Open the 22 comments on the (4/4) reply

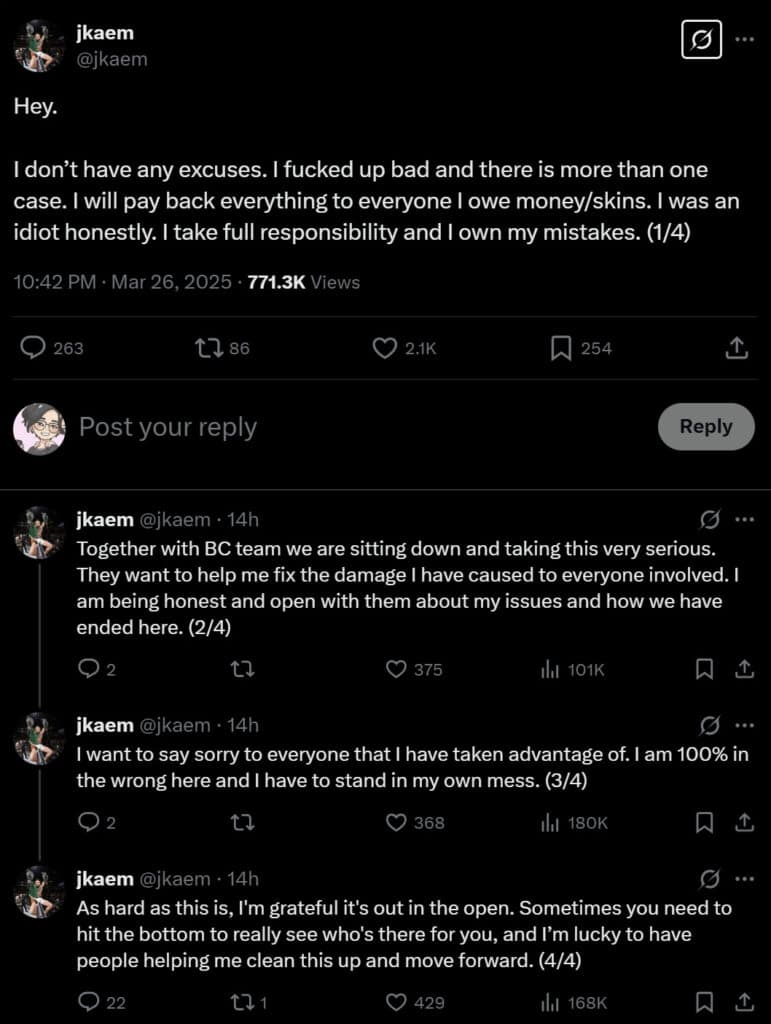pos(90,1002)
